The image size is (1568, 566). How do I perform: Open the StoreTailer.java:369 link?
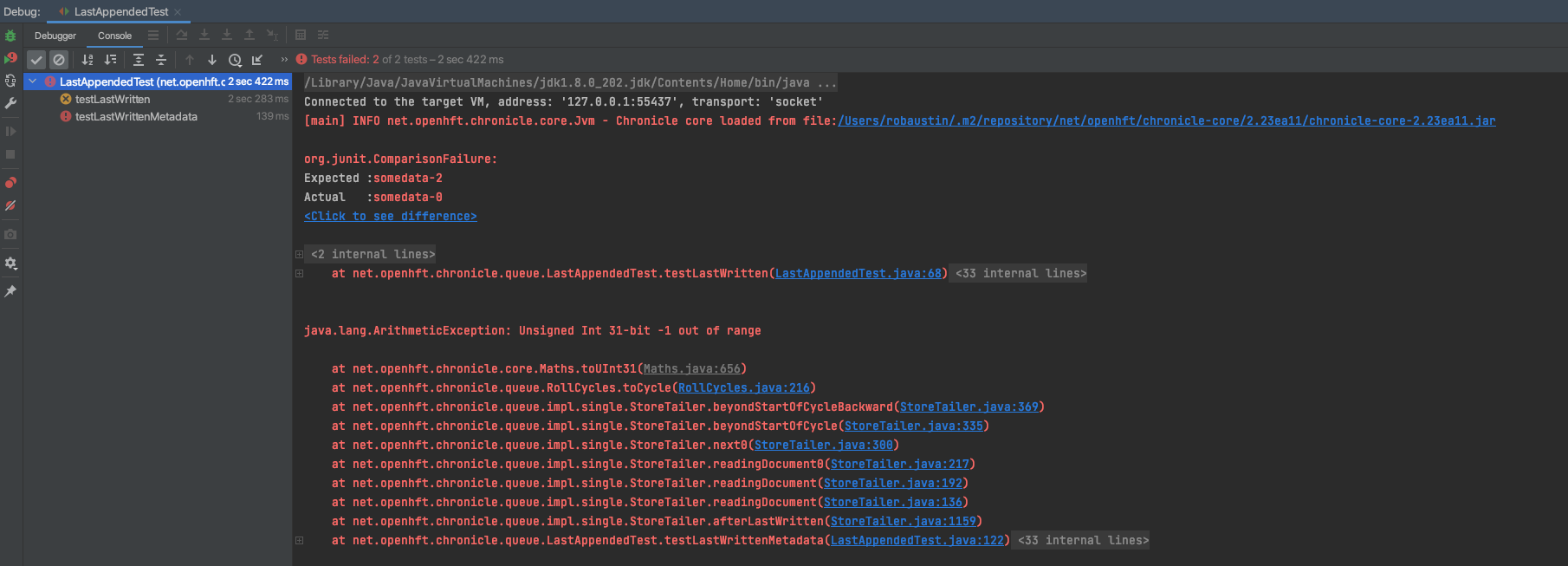[969, 407]
